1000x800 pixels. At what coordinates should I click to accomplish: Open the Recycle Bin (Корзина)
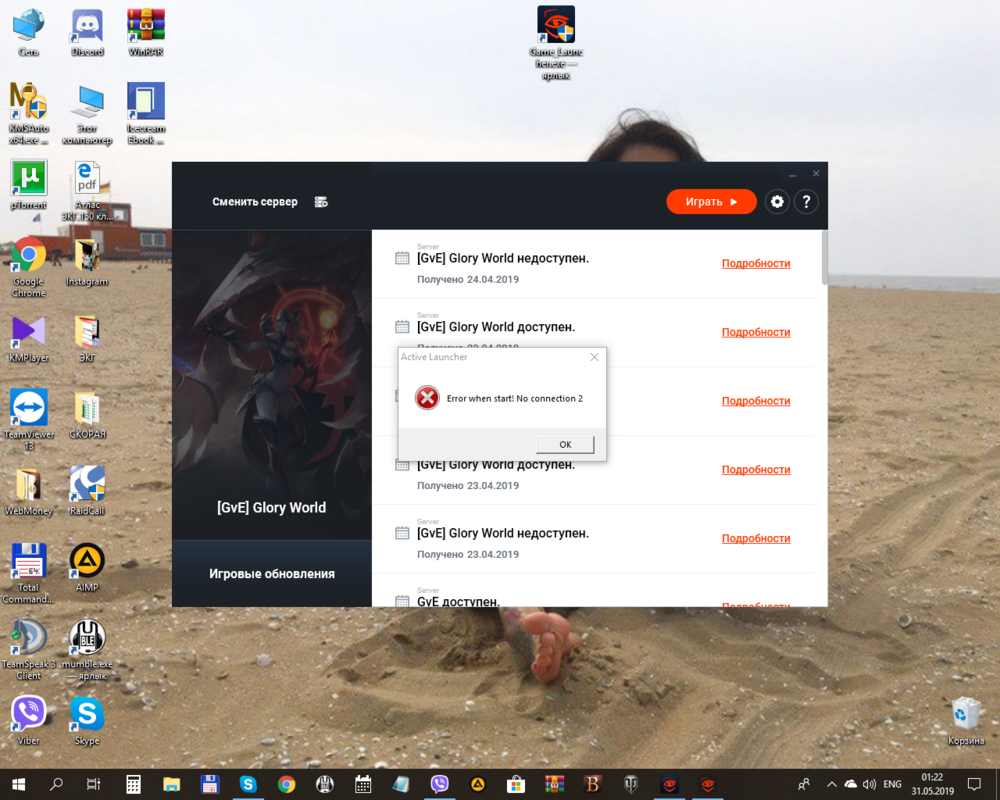(x=966, y=715)
